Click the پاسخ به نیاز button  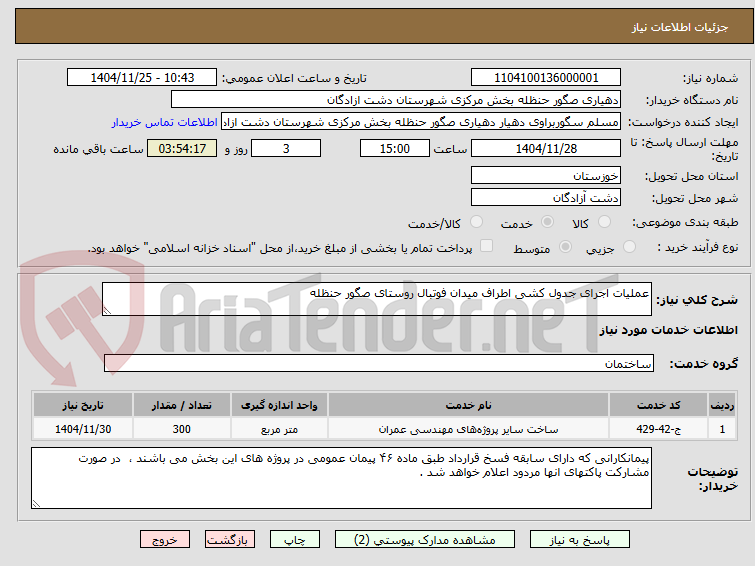pos(580,540)
